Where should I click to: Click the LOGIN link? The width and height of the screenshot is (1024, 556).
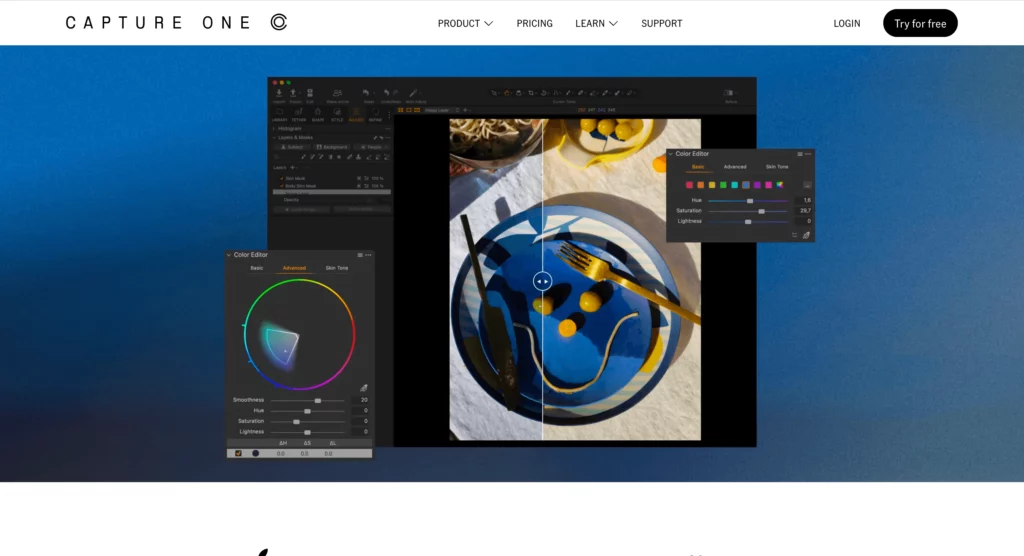[846, 24]
